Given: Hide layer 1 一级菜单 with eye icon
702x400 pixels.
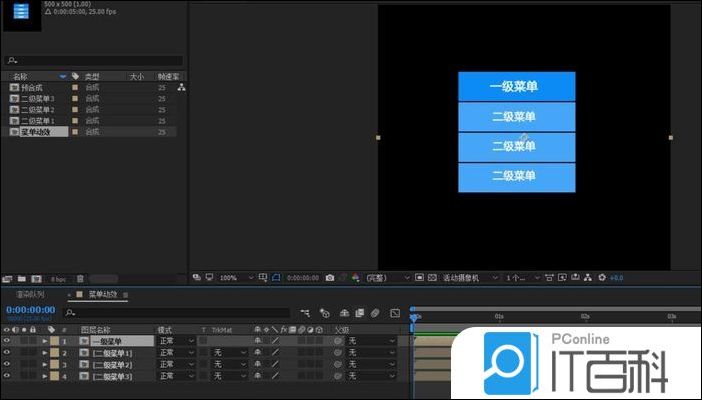Looking at the screenshot, I should pyautogui.click(x=7, y=341).
